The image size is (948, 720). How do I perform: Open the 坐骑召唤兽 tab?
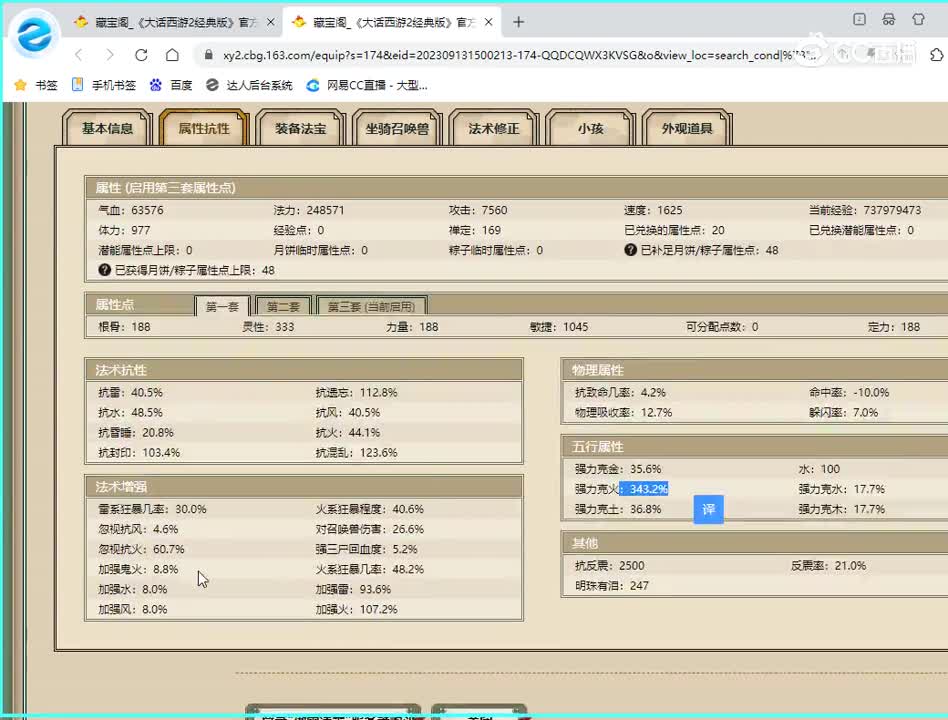click(x=397, y=128)
